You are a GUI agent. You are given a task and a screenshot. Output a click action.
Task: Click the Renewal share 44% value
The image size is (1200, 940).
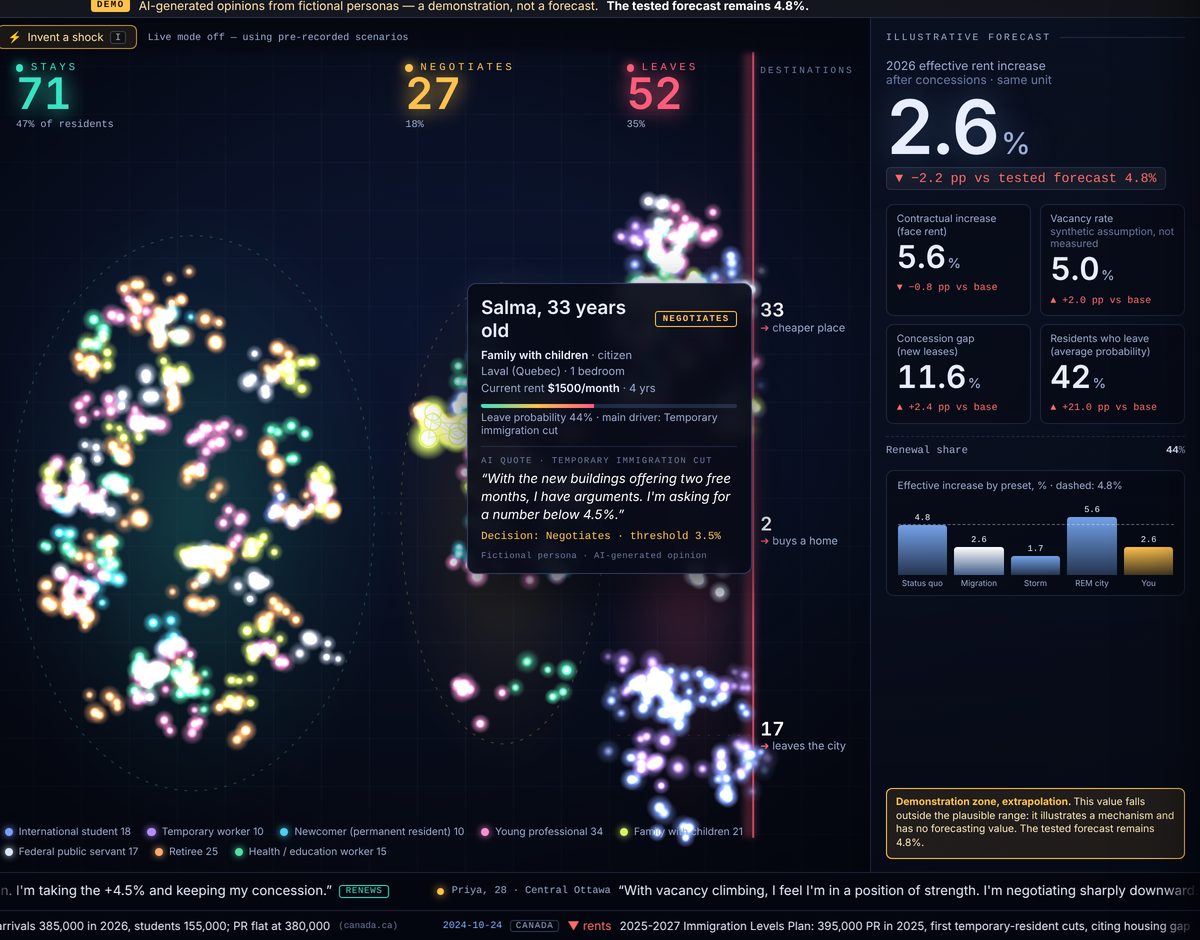(x=1175, y=450)
